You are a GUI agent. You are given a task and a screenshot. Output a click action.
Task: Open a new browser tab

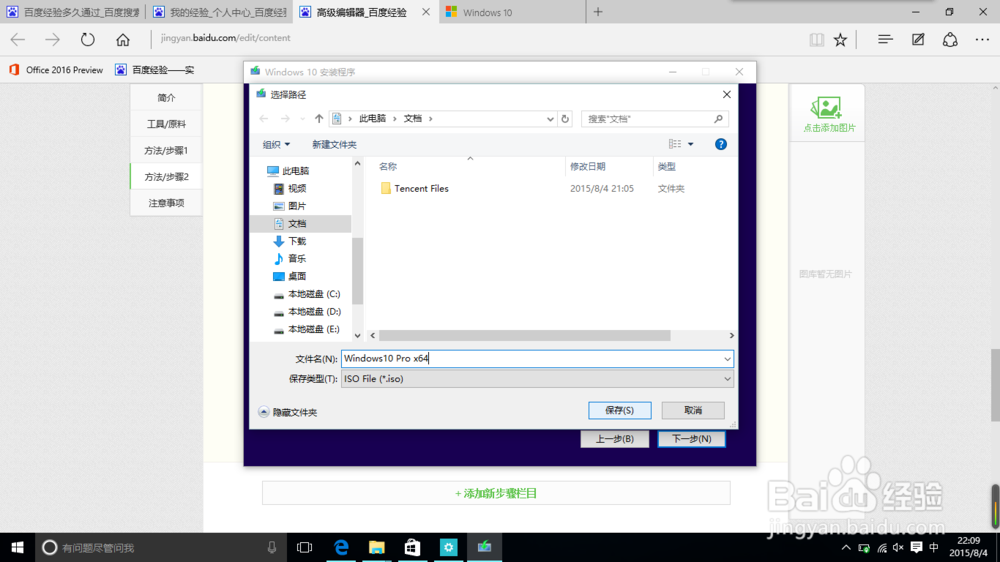[x=598, y=12]
